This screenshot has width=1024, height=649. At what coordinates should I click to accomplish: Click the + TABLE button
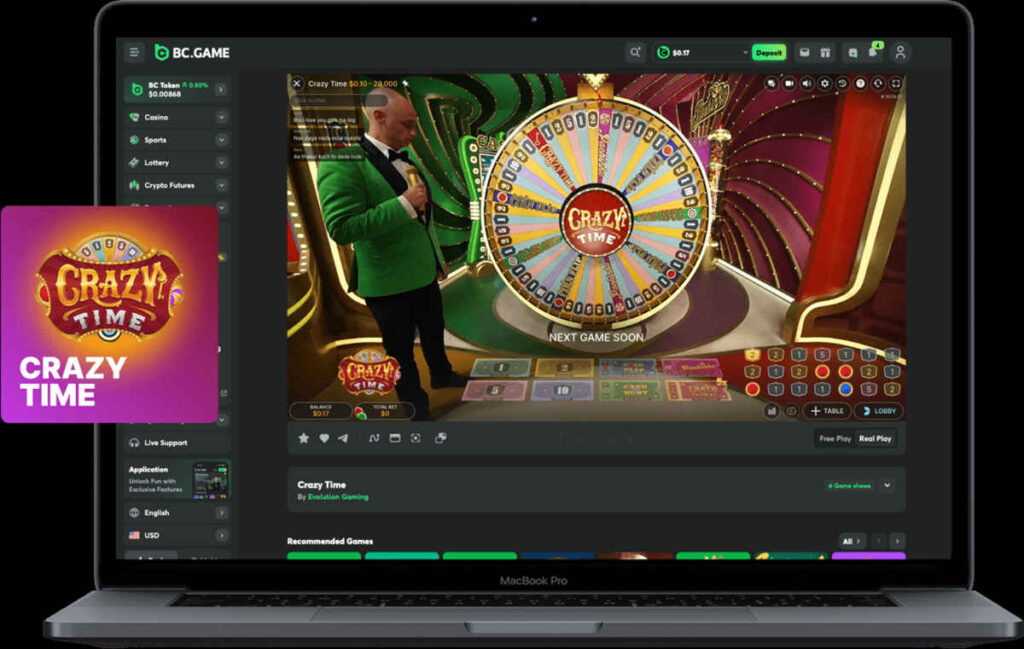pyautogui.click(x=827, y=411)
